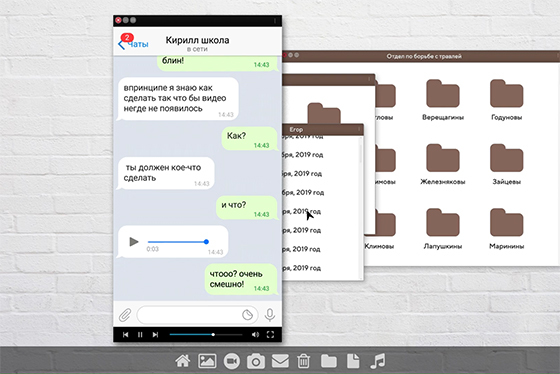Click the microphone voice message icon
Image resolution: width=560 pixels, height=374 pixels.
point(270,315)
